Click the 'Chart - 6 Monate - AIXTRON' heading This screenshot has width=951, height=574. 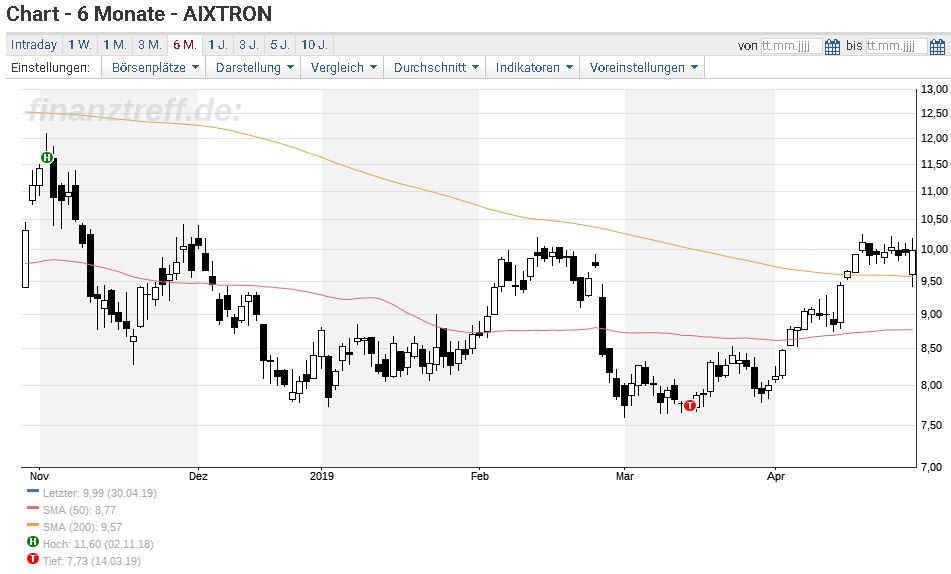click(x=139, y=14)
